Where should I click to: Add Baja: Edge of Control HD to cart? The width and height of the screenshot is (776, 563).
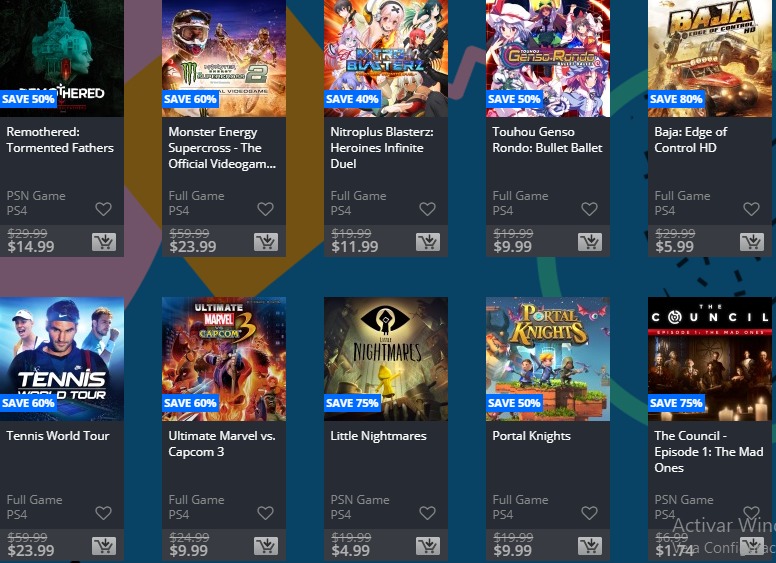point(752,242)
